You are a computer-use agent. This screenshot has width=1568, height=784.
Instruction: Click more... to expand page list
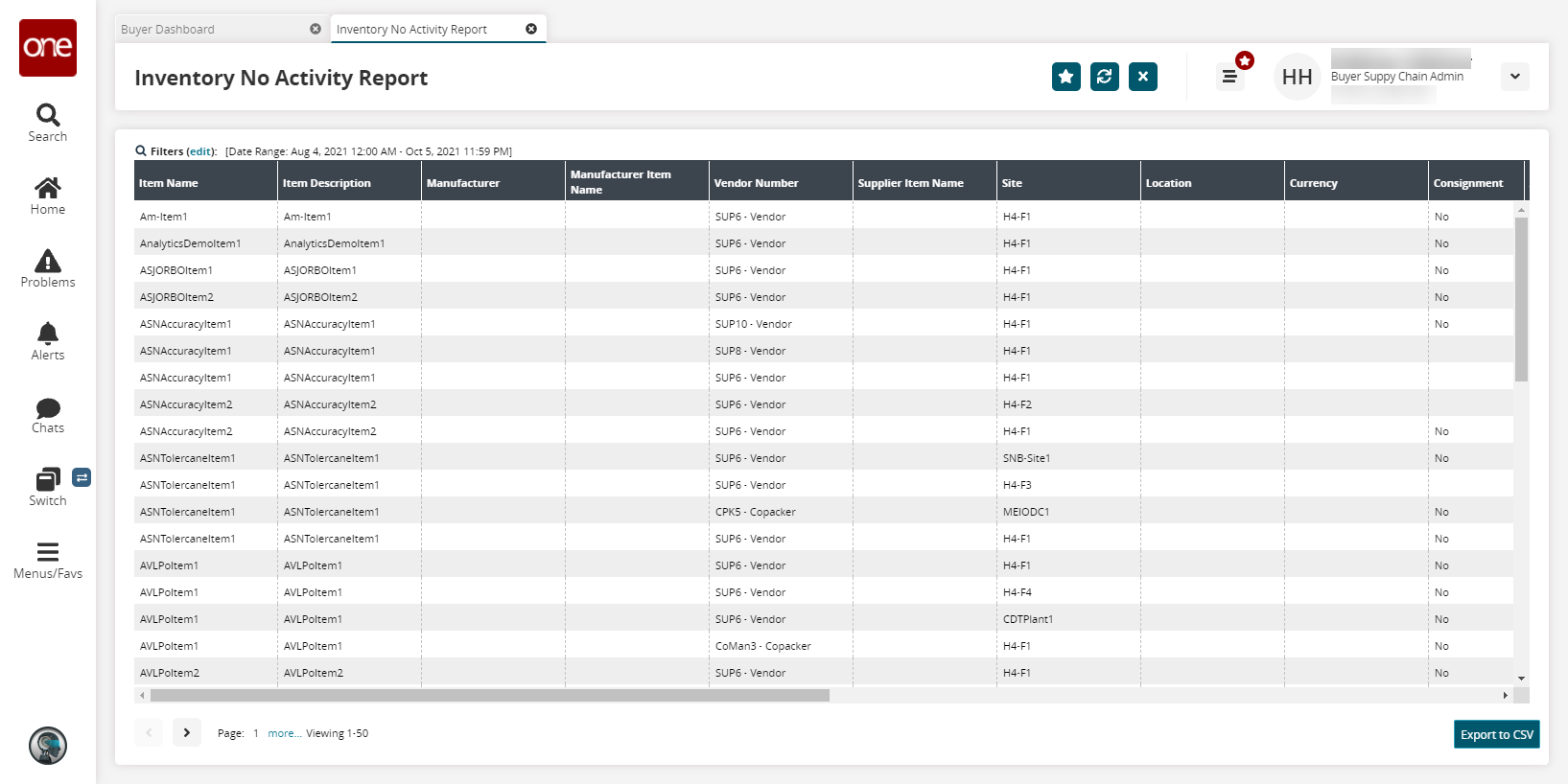[x=284, y=733]
